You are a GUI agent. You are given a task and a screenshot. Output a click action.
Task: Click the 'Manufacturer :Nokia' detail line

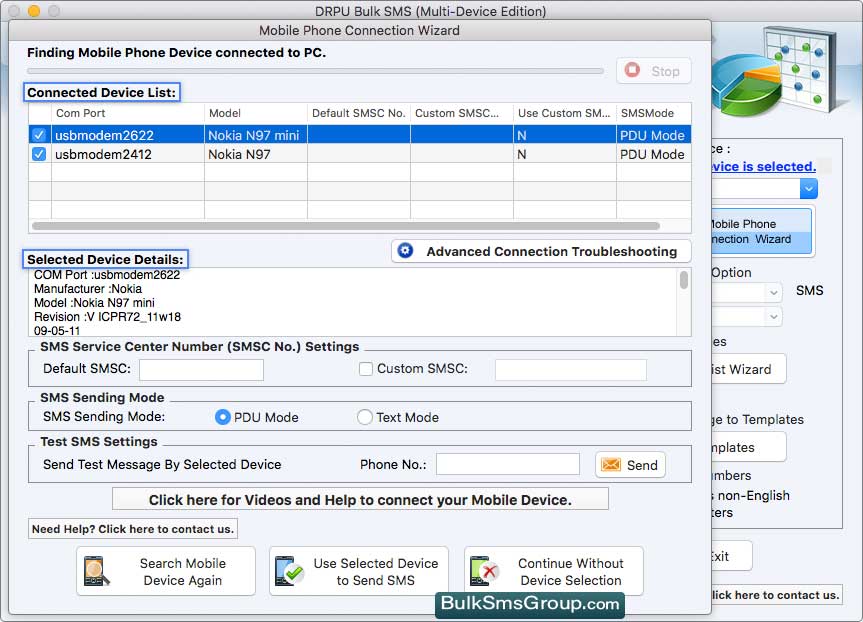(88, 288)
